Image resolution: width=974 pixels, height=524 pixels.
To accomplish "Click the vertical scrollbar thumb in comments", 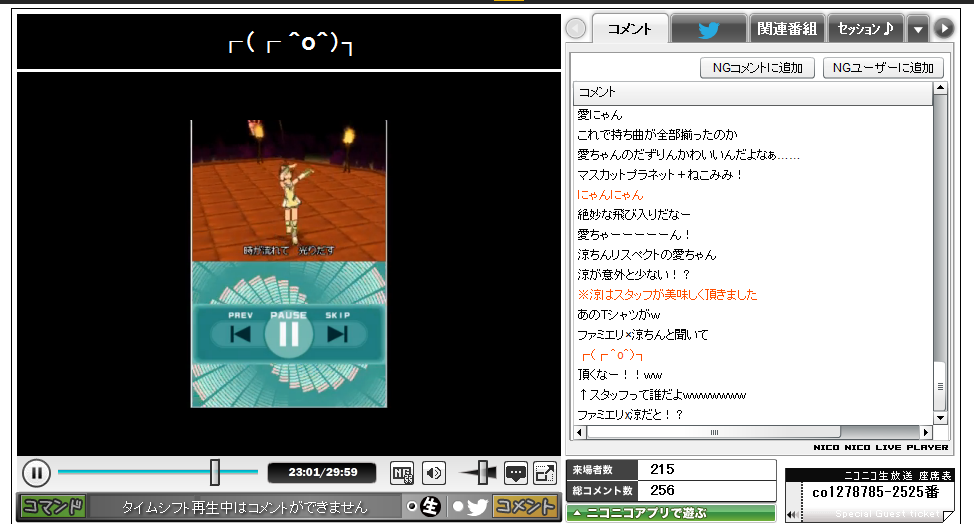I will (x=940, y=386).
